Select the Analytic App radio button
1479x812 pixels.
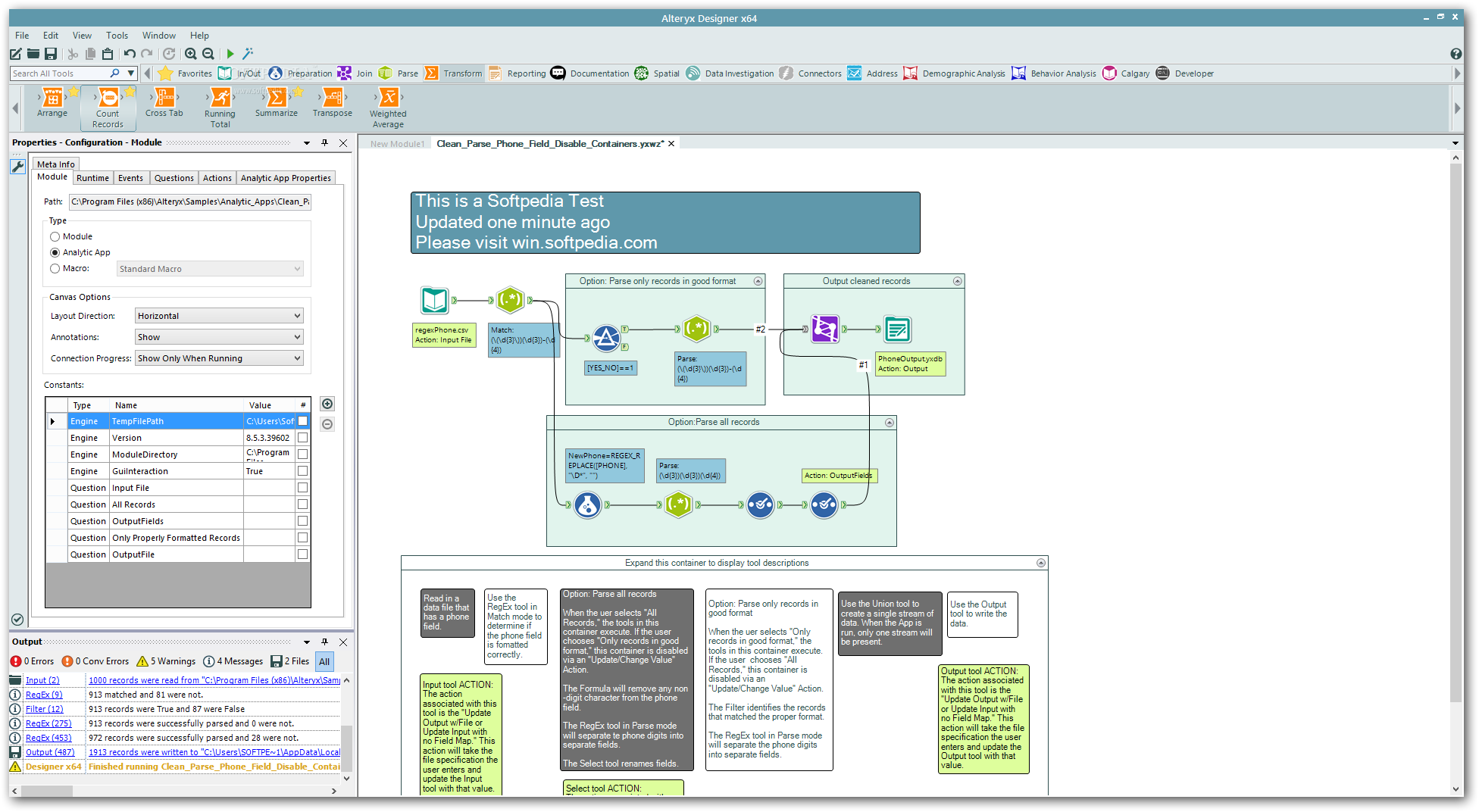[x=55, y=252]
